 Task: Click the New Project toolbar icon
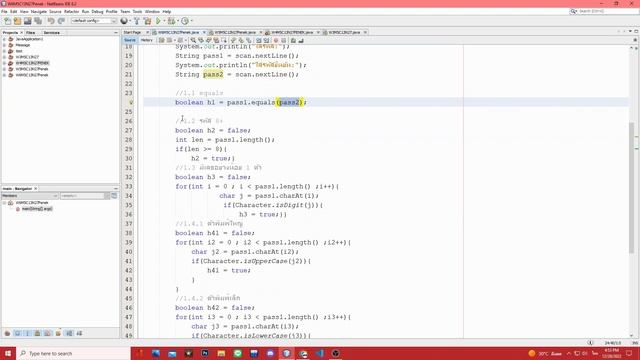[x=17, y=21]
